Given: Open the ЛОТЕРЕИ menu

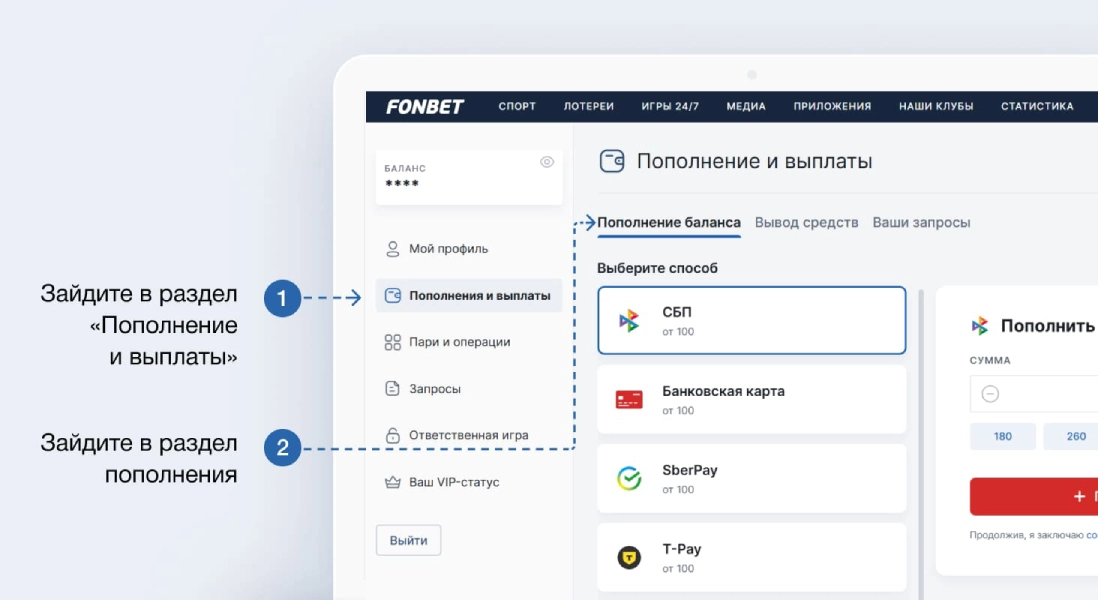Looking at the screenshot, I should [589, 106].
